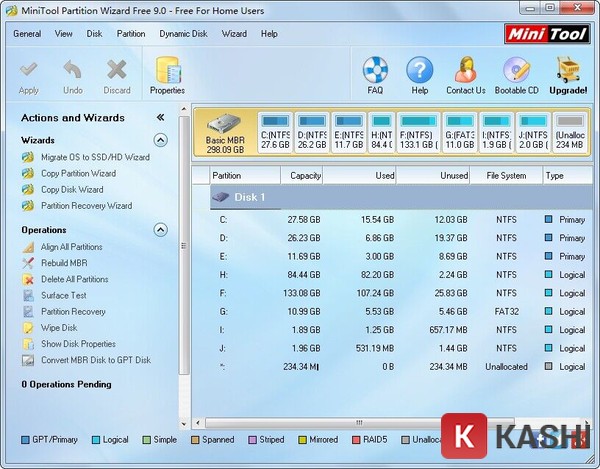Select the C: 27.58 GB partition row
This screenshot has height=469, width=600.
[401, 220]
